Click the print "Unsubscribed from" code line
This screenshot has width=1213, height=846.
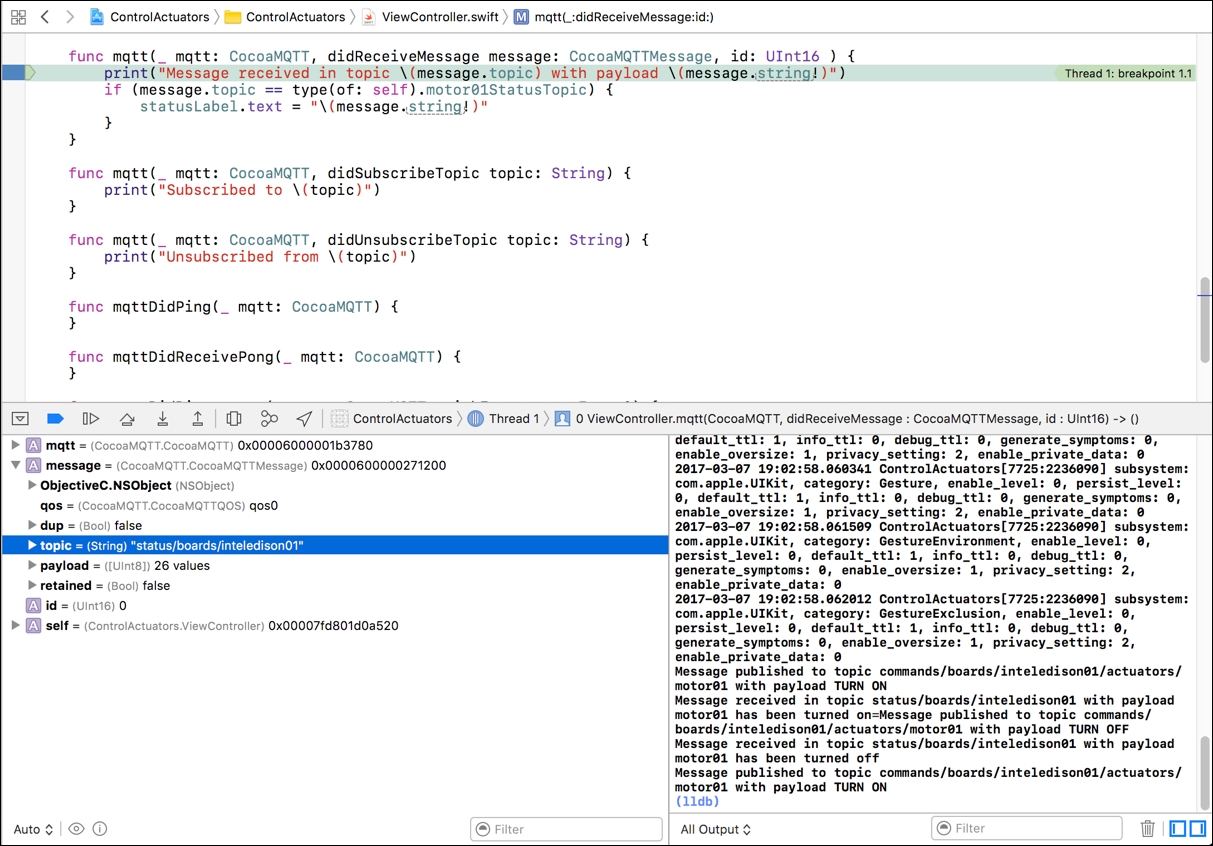[260, 257]
